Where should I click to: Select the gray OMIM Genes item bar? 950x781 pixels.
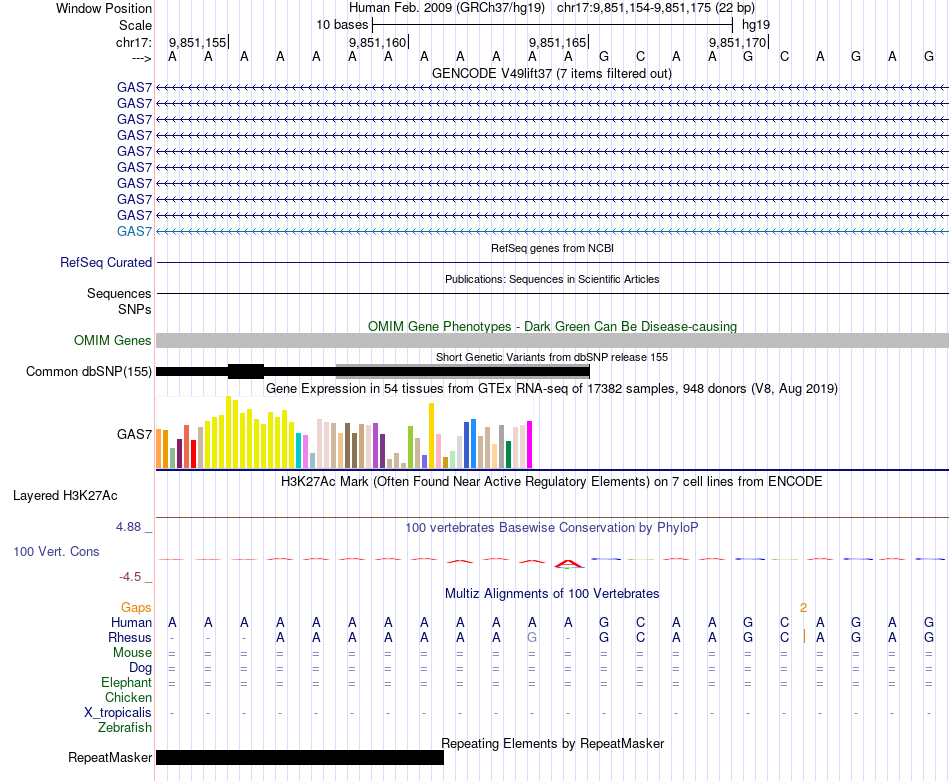pos(552,341)
